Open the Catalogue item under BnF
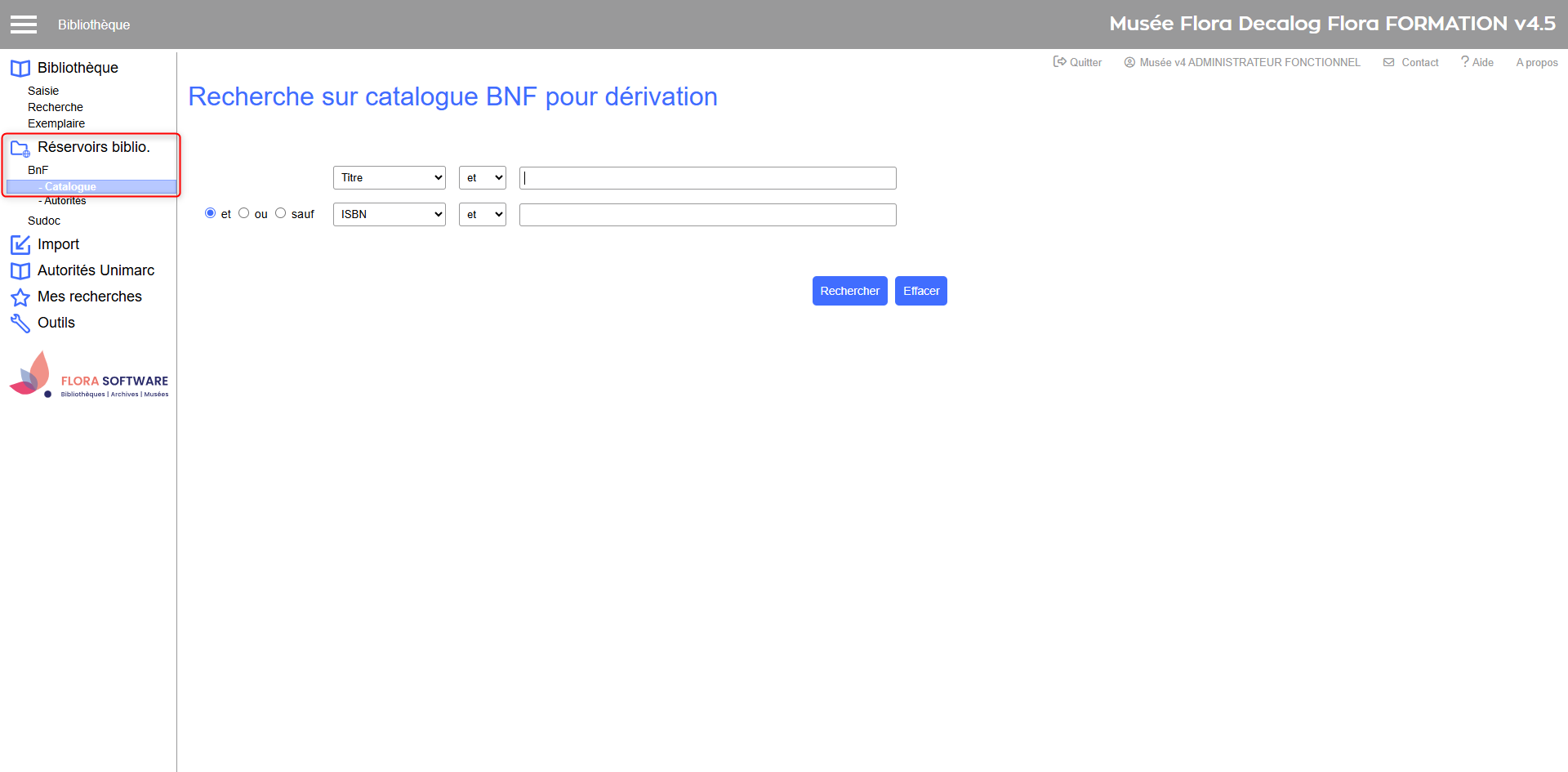The image size is (1568, 772). pyautogui.click(x=70, y=187)
